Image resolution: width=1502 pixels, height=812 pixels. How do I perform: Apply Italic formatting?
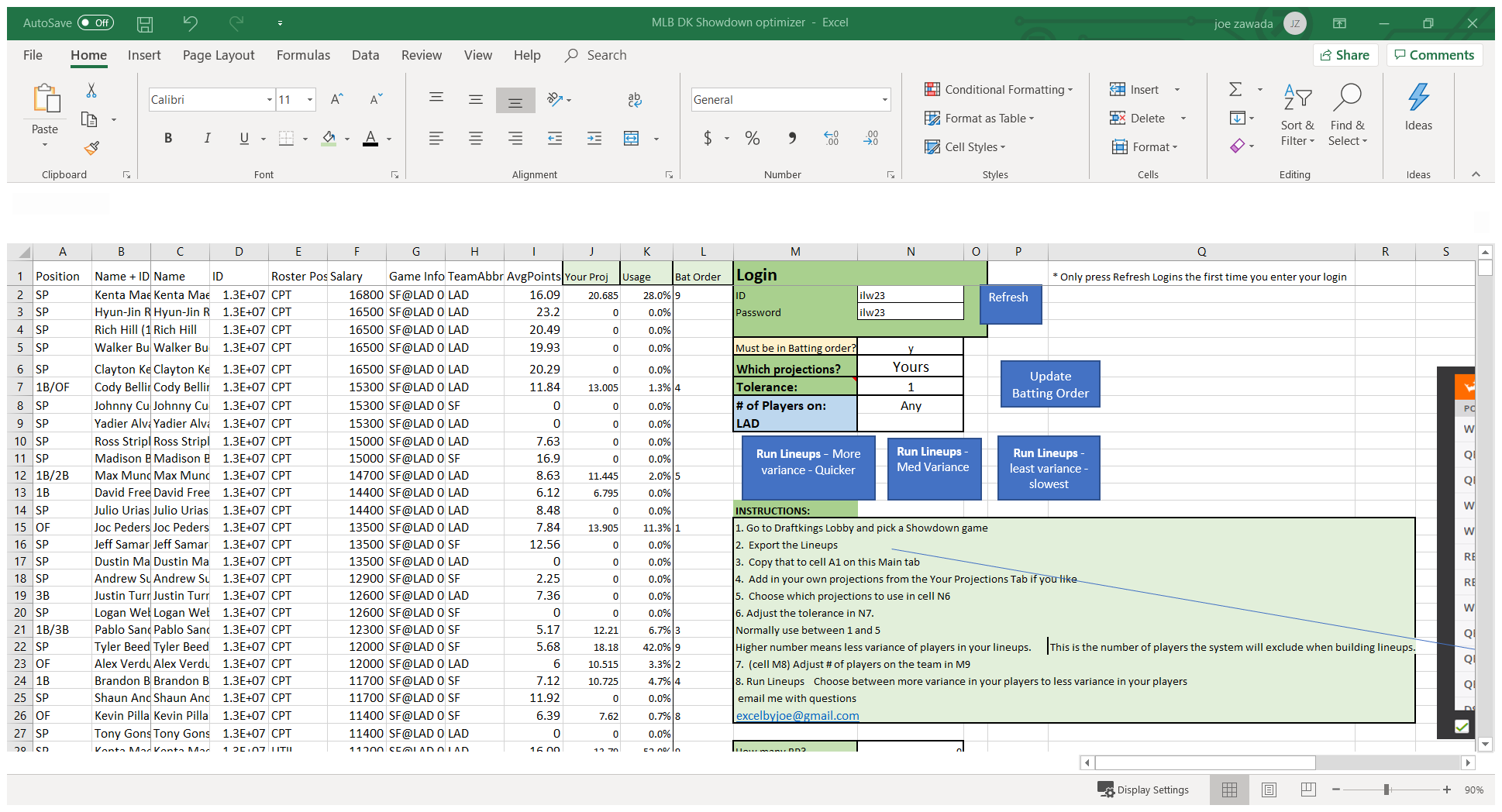point(207,138)
